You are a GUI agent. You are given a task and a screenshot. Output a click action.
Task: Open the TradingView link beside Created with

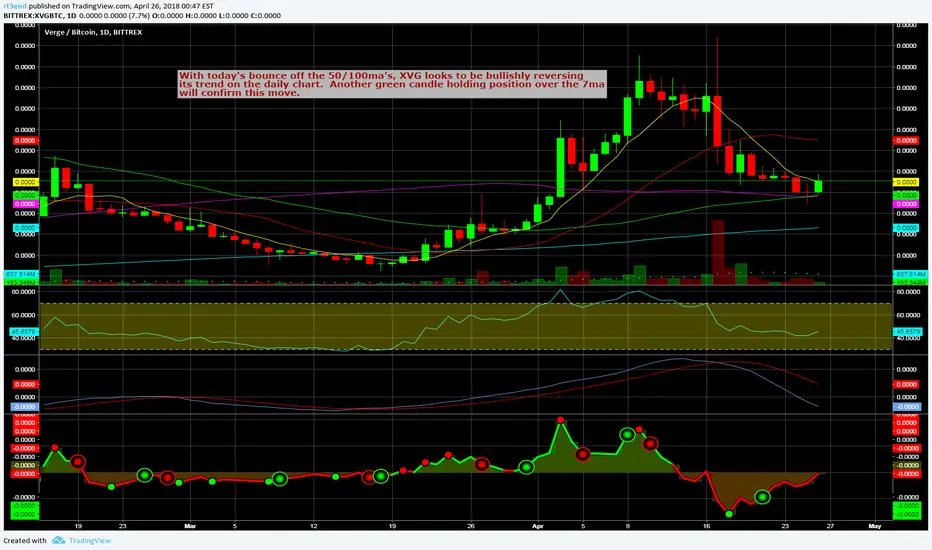[90, 540]
